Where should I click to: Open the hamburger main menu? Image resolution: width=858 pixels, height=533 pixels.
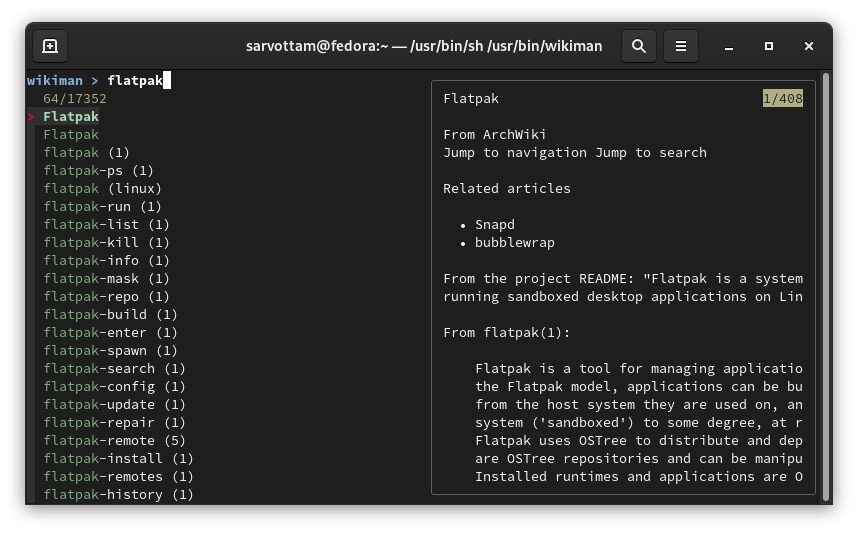click(680, 46)
